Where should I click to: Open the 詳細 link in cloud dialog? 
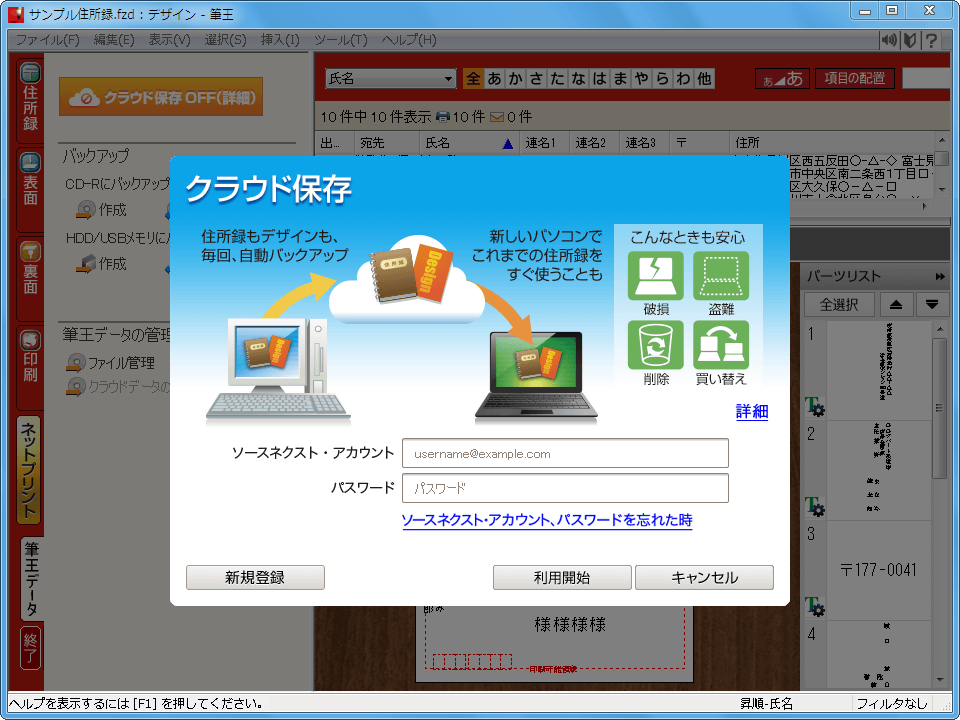(x=752, y=411)
